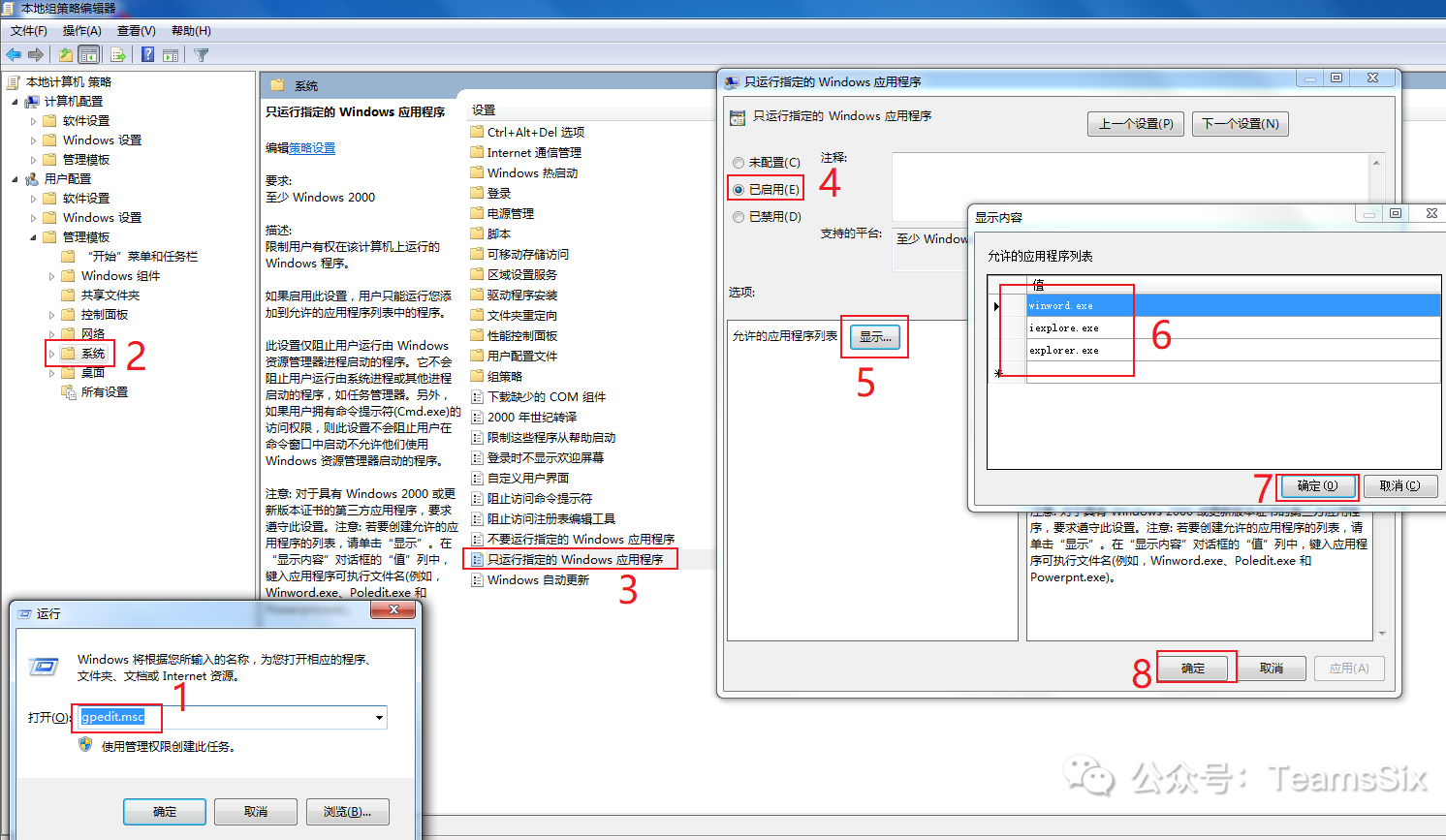
Task: Open the 操作(A) menu
Action: point(82,31)
